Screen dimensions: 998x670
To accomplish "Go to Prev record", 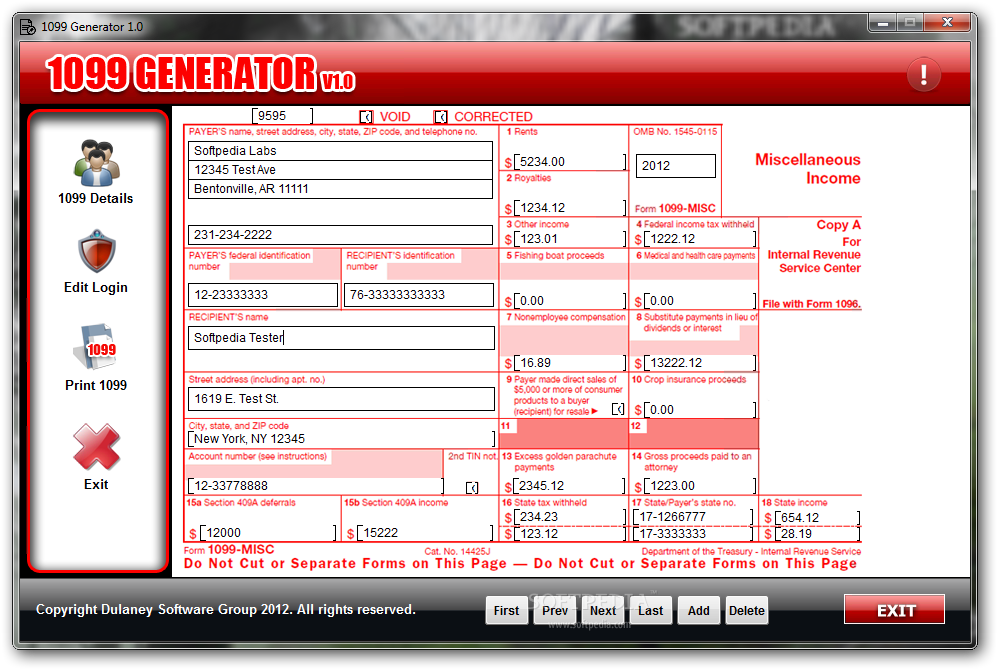I will pyautogui.click(x=554, y=611).
